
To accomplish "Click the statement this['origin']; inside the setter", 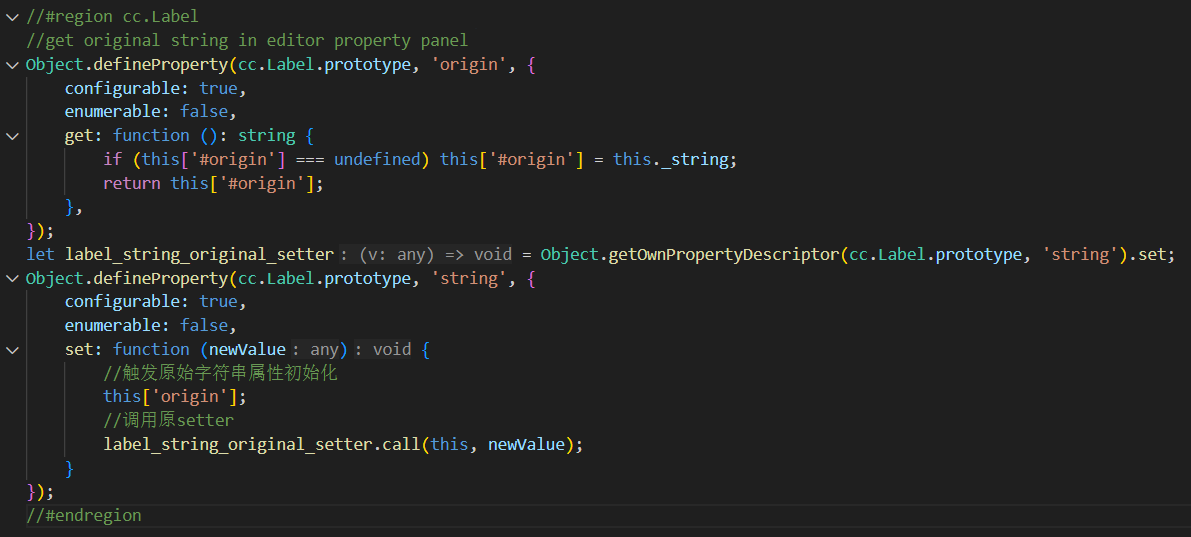I will click(x=175, y=396).
